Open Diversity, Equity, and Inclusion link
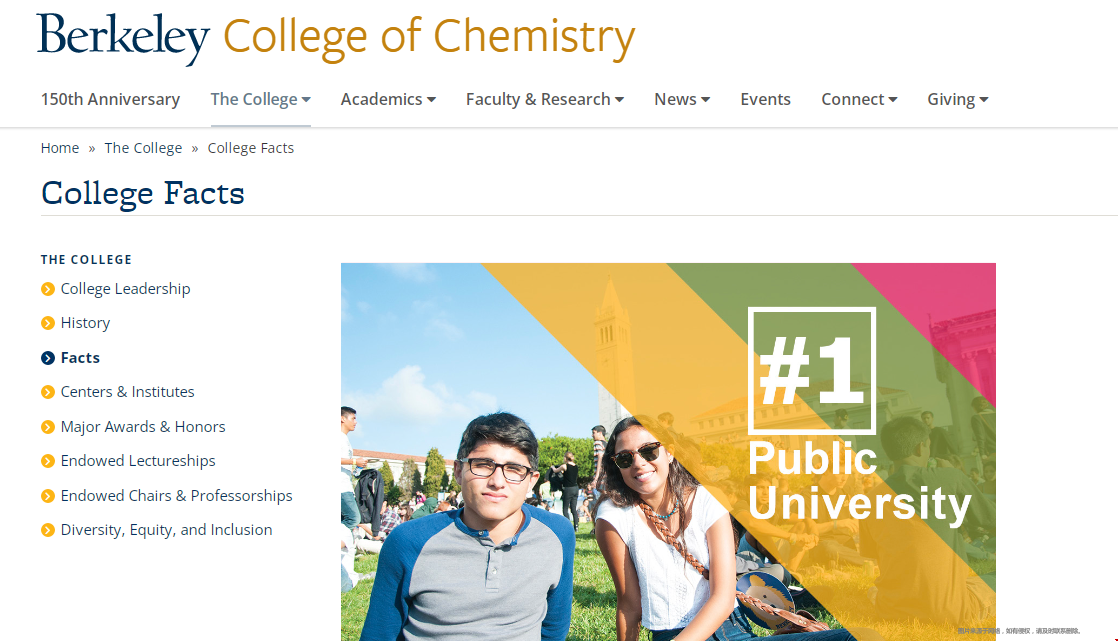 (x=166, y=530)
